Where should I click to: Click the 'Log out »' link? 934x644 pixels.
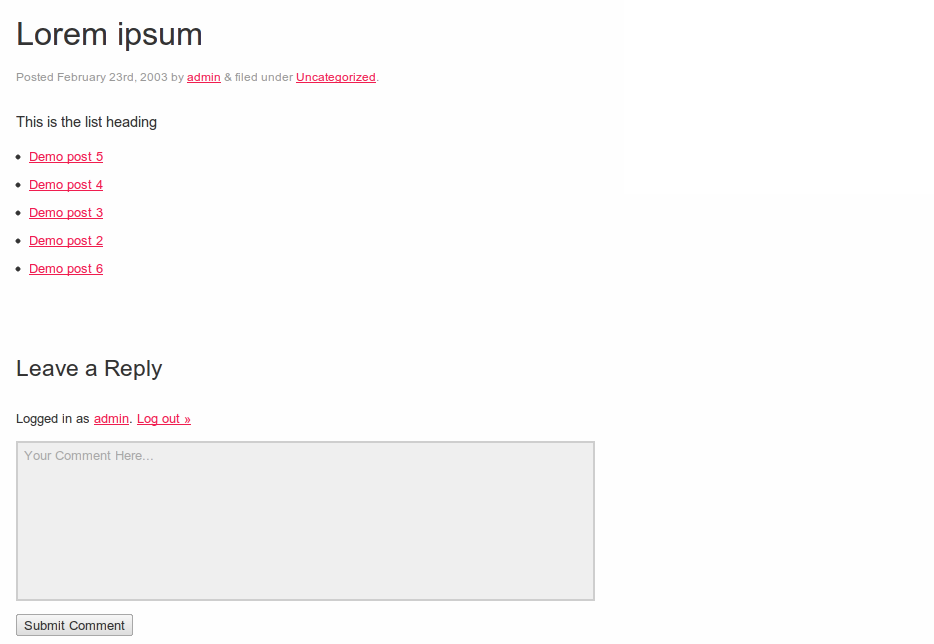click(x=164, y=419)
